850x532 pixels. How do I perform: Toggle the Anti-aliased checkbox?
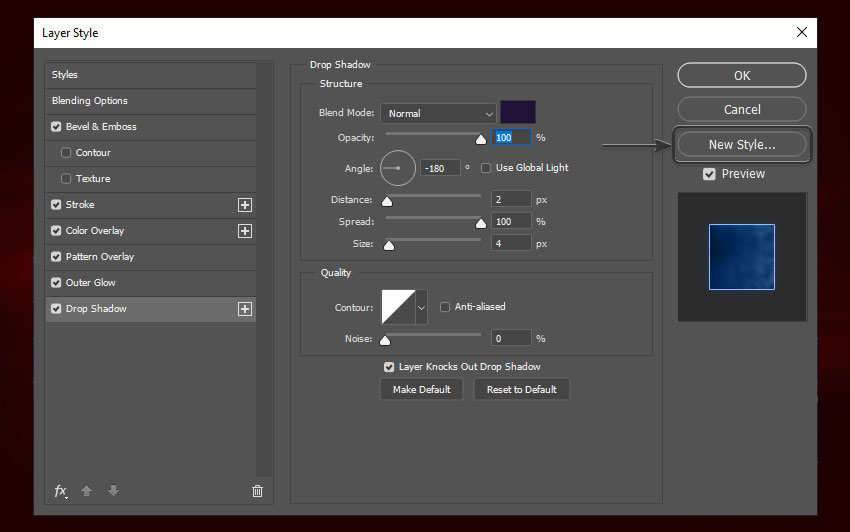coord(445,307)
